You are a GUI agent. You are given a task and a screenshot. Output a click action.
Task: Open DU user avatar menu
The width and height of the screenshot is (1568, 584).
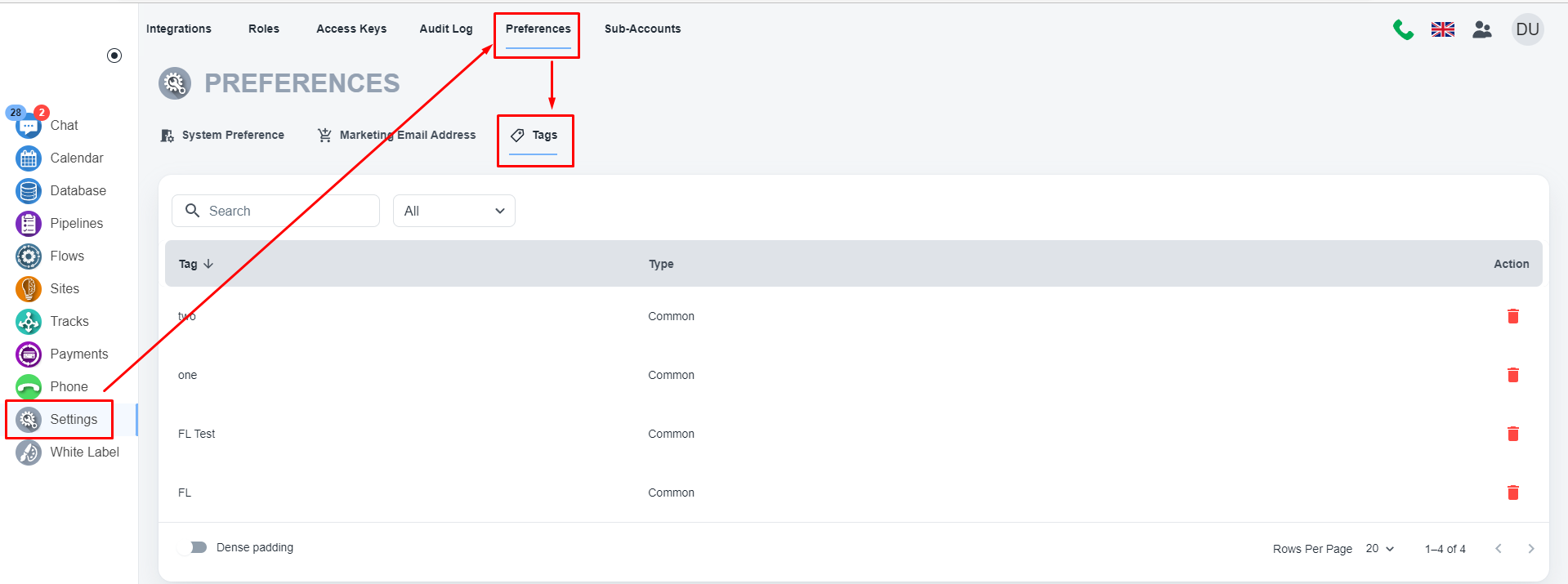(x=1527, y=29)
